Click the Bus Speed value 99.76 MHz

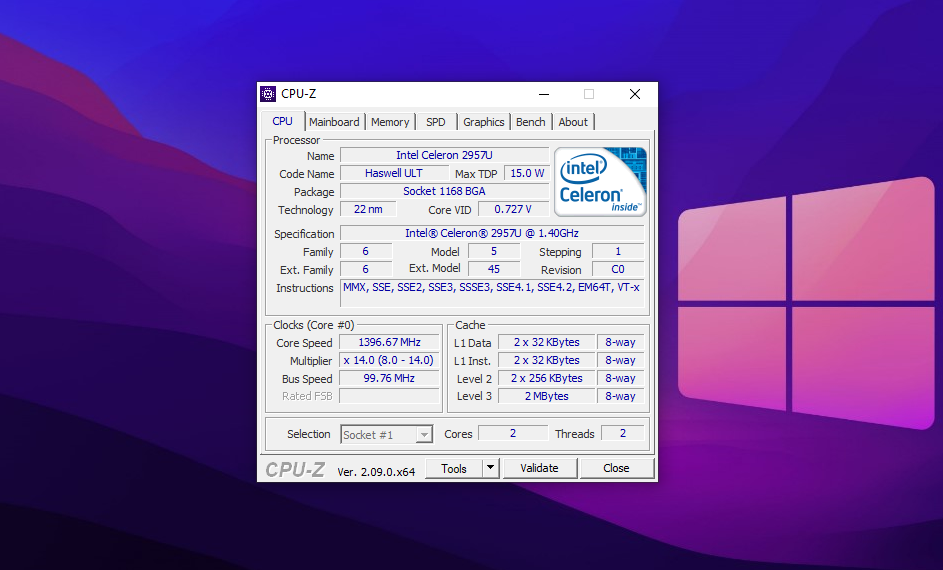pyautogui.click(x=389, y=378)
